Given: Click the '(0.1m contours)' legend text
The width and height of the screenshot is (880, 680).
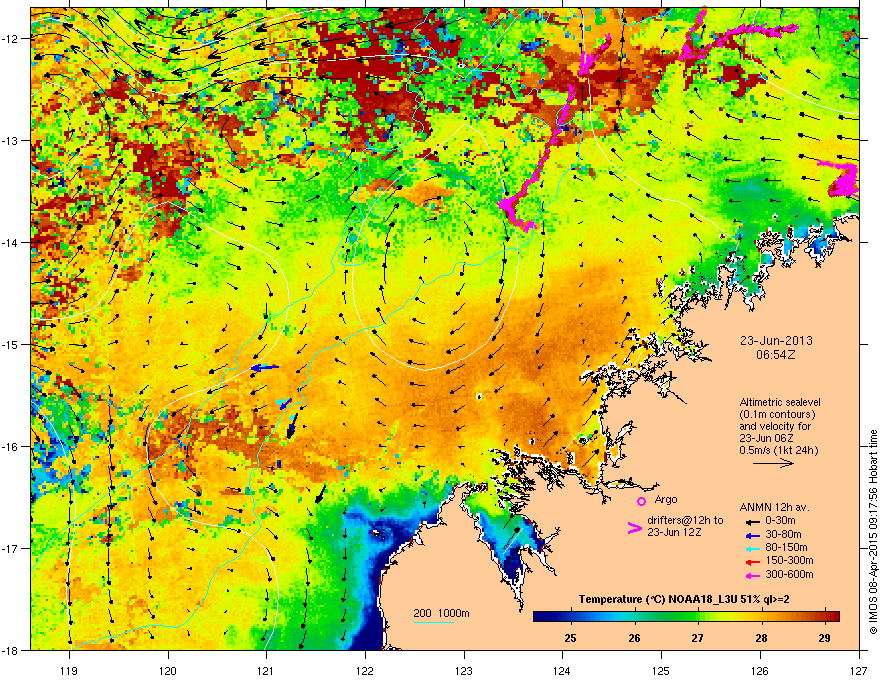Looking at the screenshot, I should pos(777,415).
